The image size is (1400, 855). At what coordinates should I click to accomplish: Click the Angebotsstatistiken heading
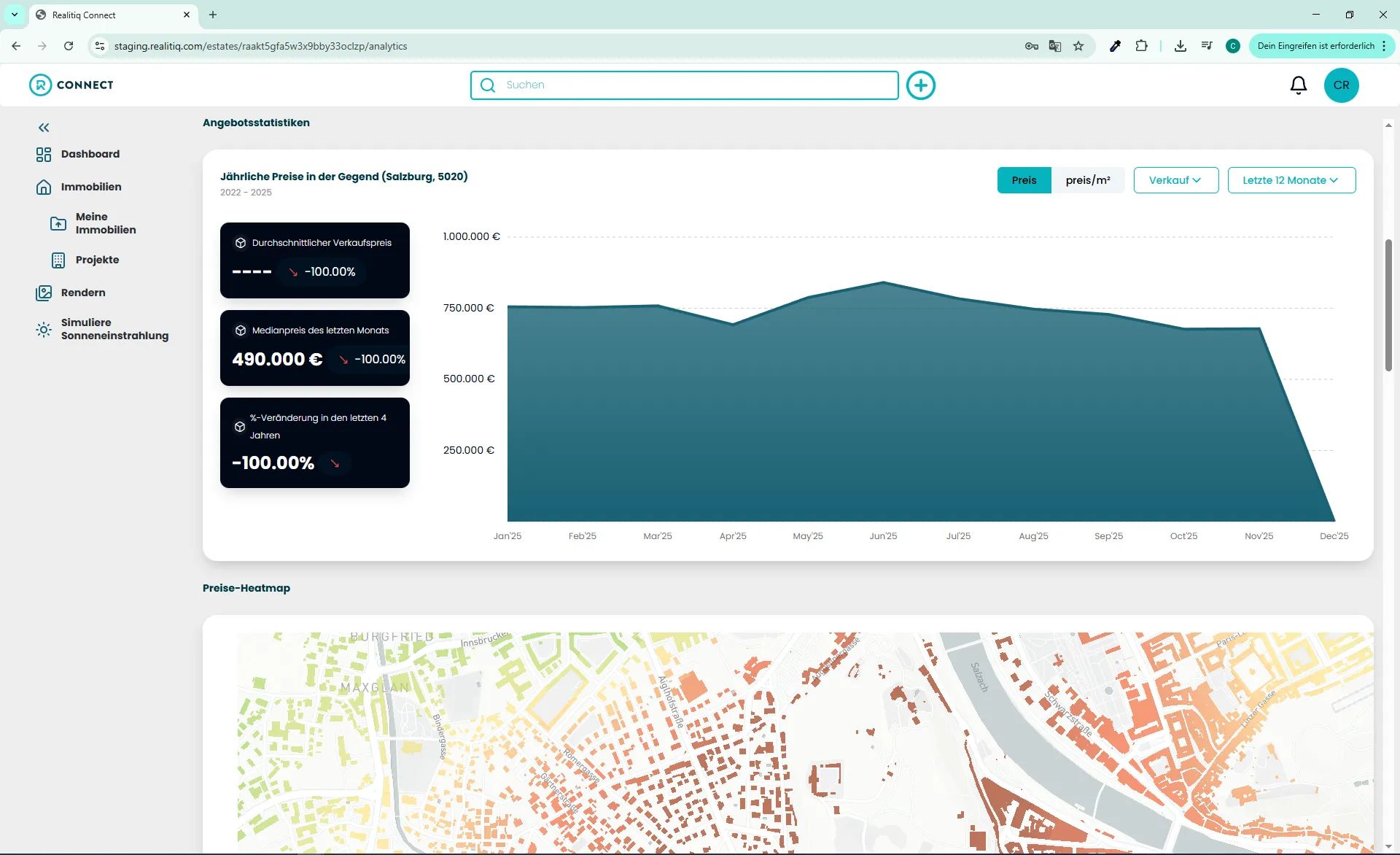click(x=256, y=123)
